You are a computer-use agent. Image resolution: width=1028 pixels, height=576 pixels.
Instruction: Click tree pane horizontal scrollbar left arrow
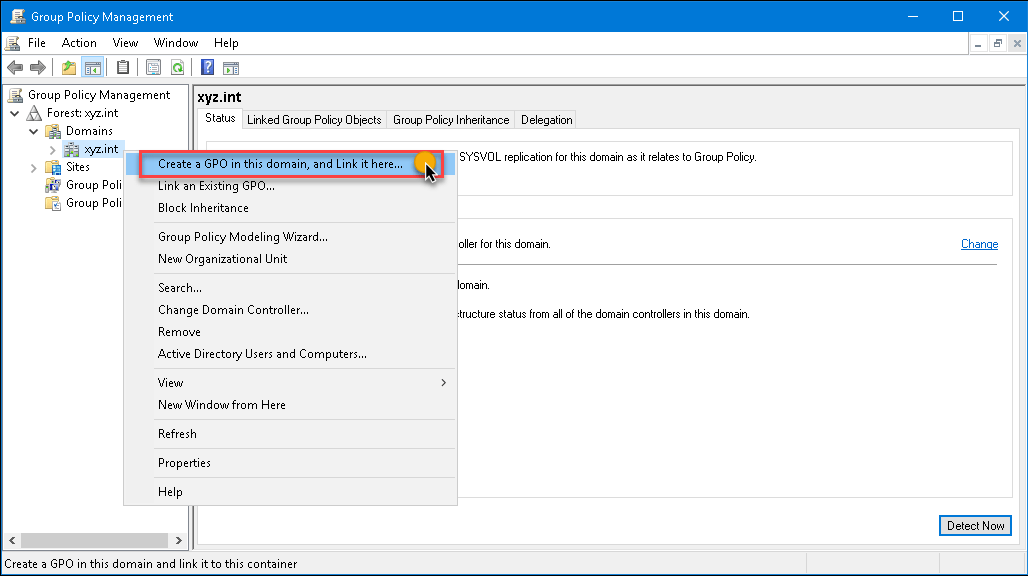coord(12,541)
